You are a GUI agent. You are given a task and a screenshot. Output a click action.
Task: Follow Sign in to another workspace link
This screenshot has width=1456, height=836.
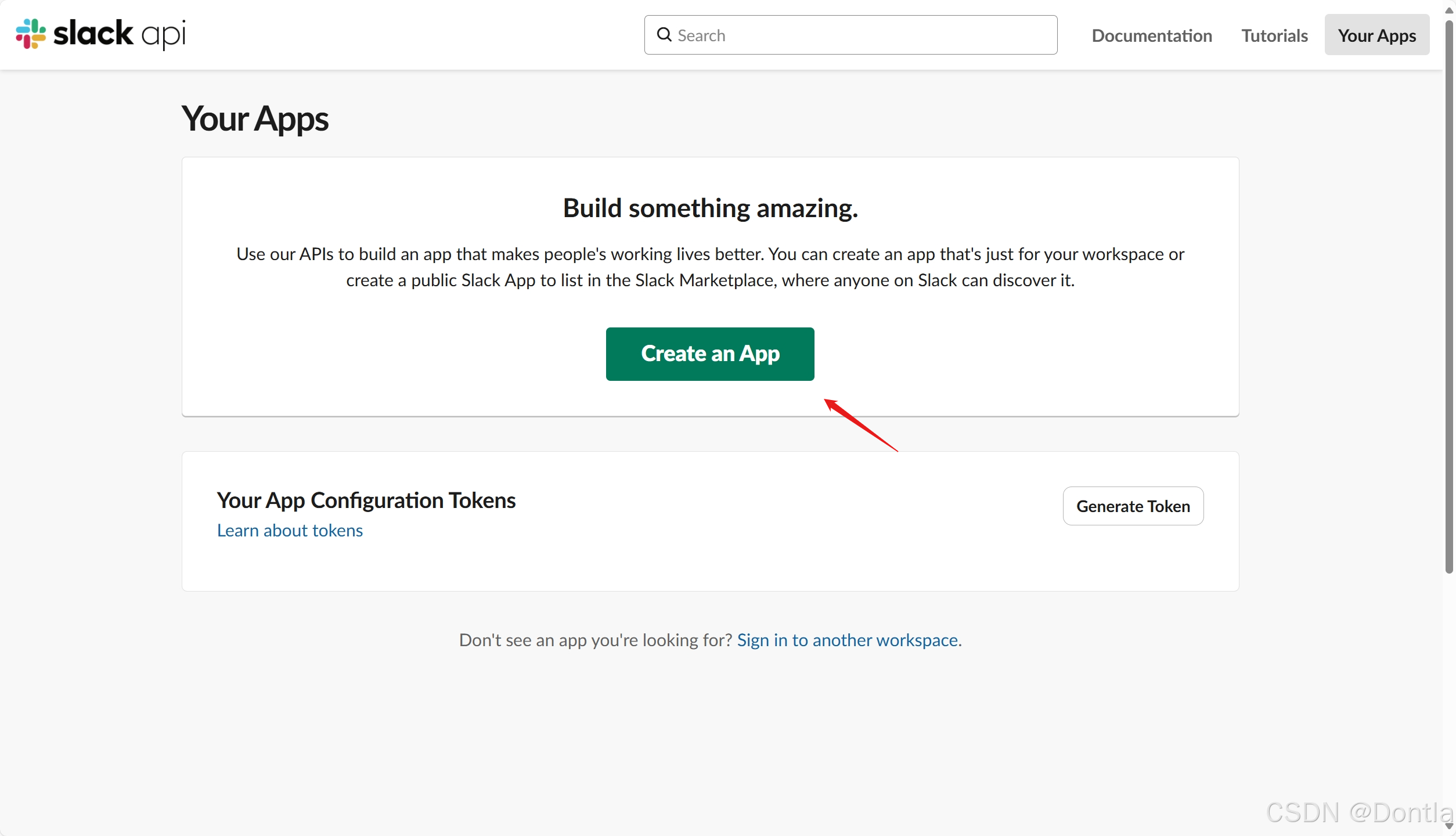click(848, 640)
